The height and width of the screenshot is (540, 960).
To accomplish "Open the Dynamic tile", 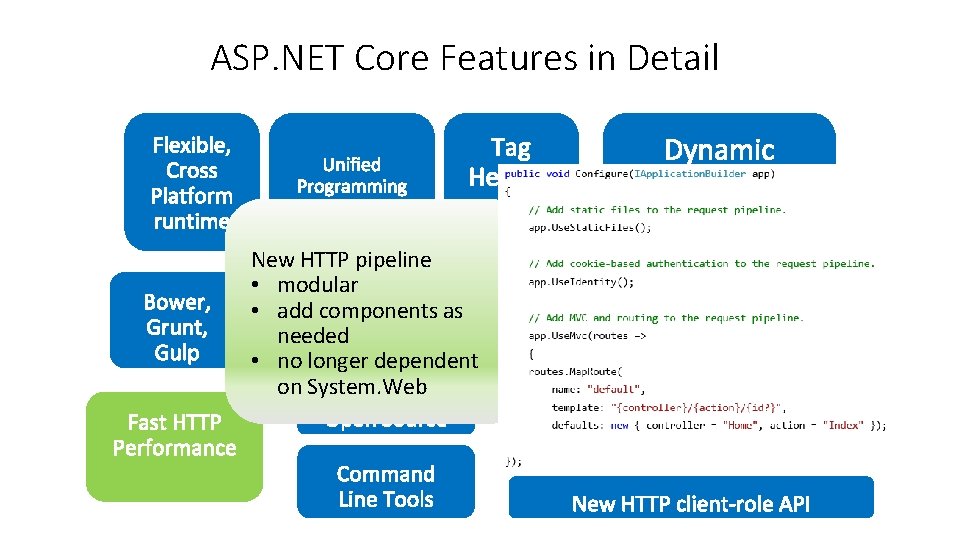I will [x=719, y=139].
